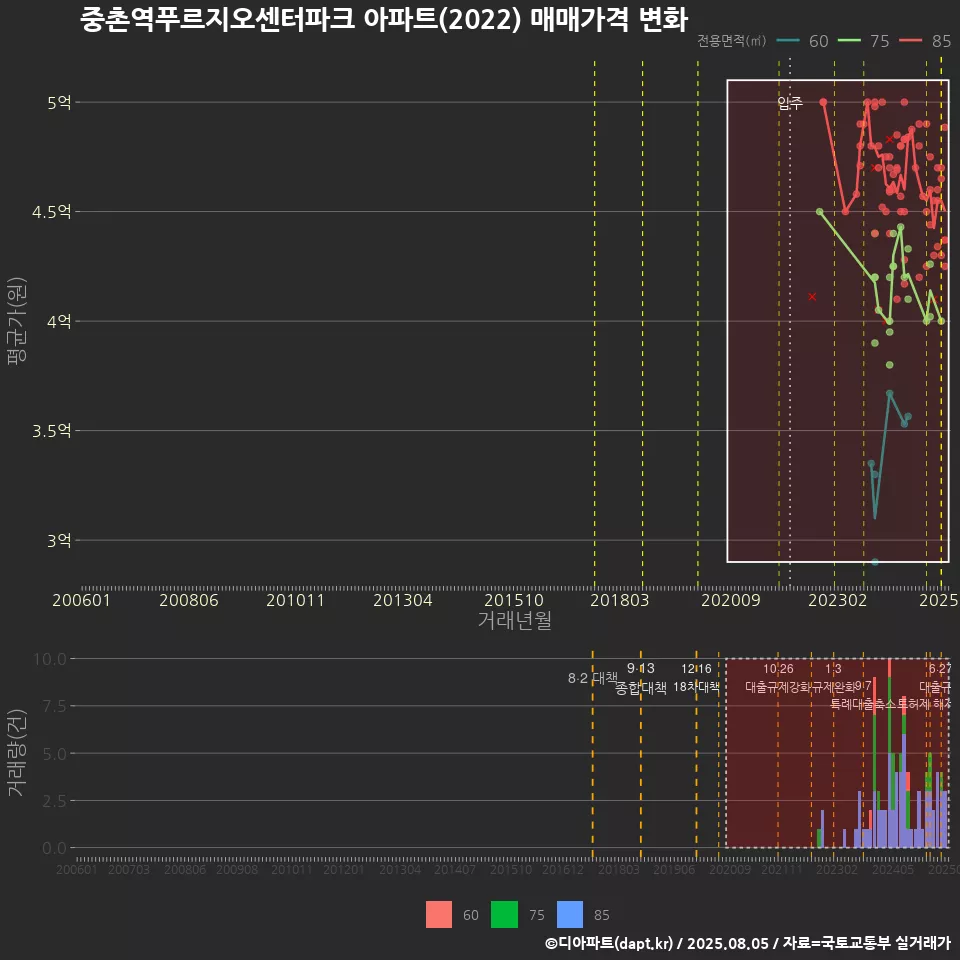Click the green 75㎡ line swatch in top legend
The width and height of the screenshot is (960, 960).
click(x=849, y=41)
